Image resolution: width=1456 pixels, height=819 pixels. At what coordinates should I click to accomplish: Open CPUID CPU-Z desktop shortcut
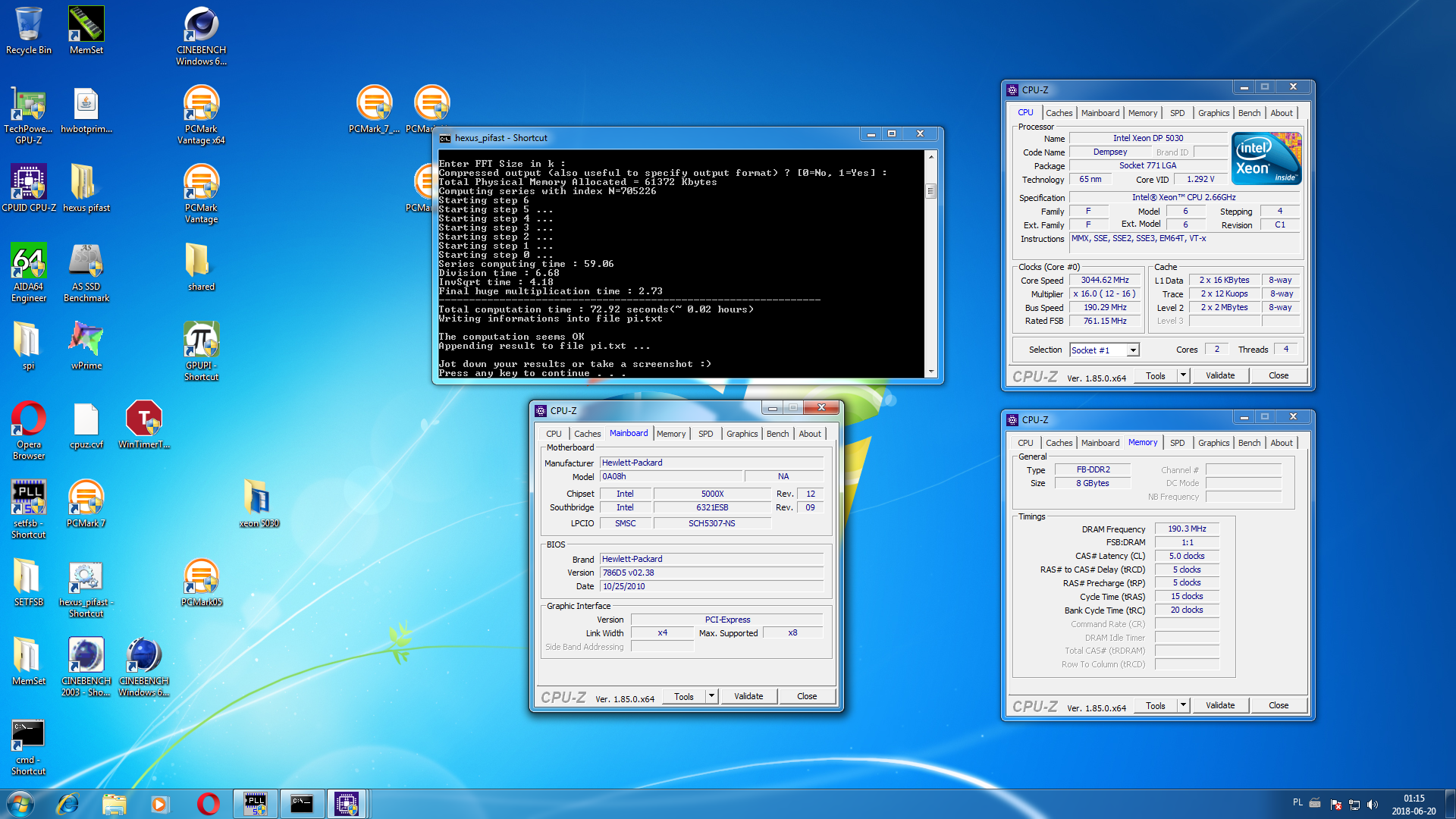click(29, 188)
